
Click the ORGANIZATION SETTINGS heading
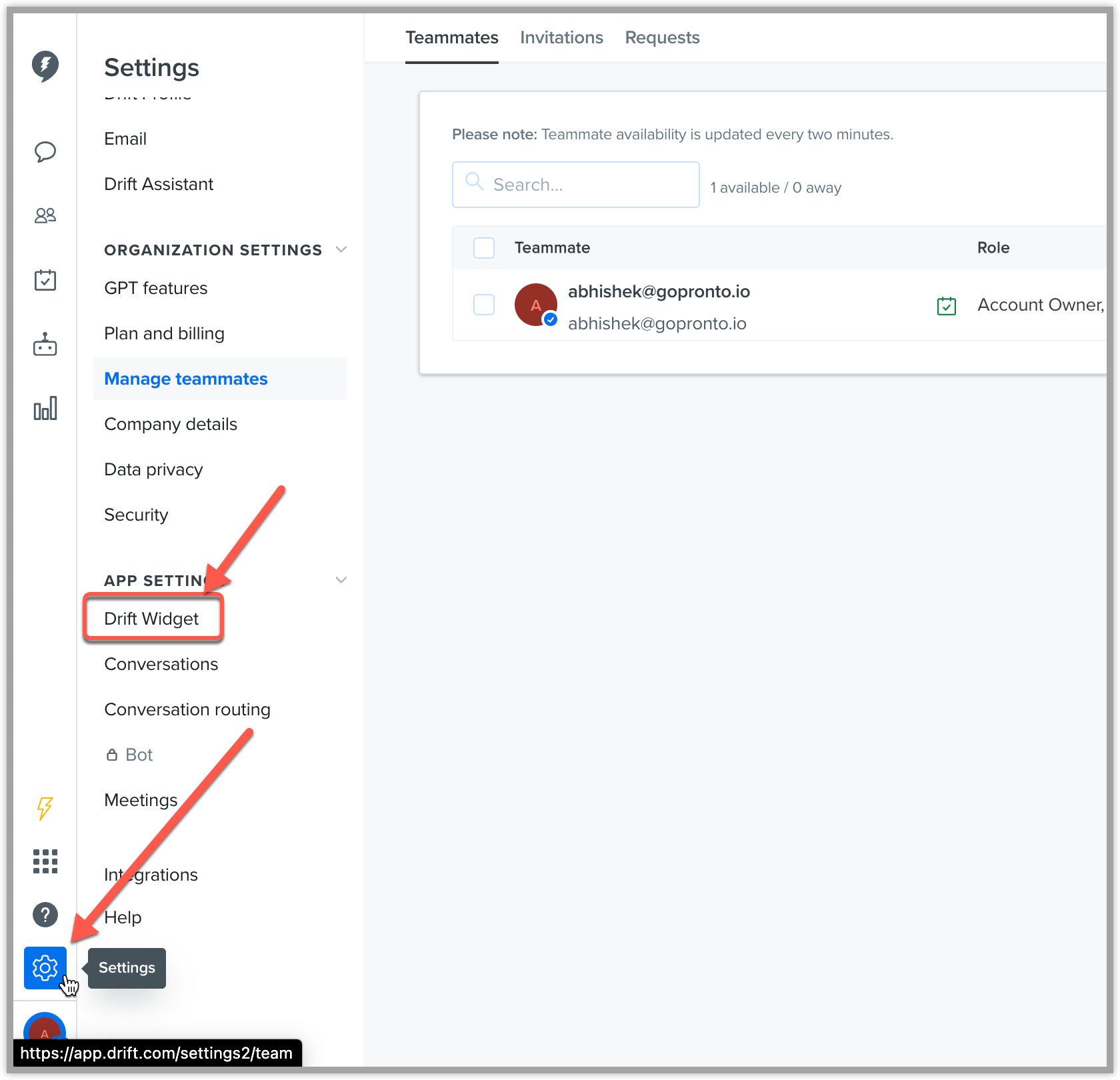213,250
